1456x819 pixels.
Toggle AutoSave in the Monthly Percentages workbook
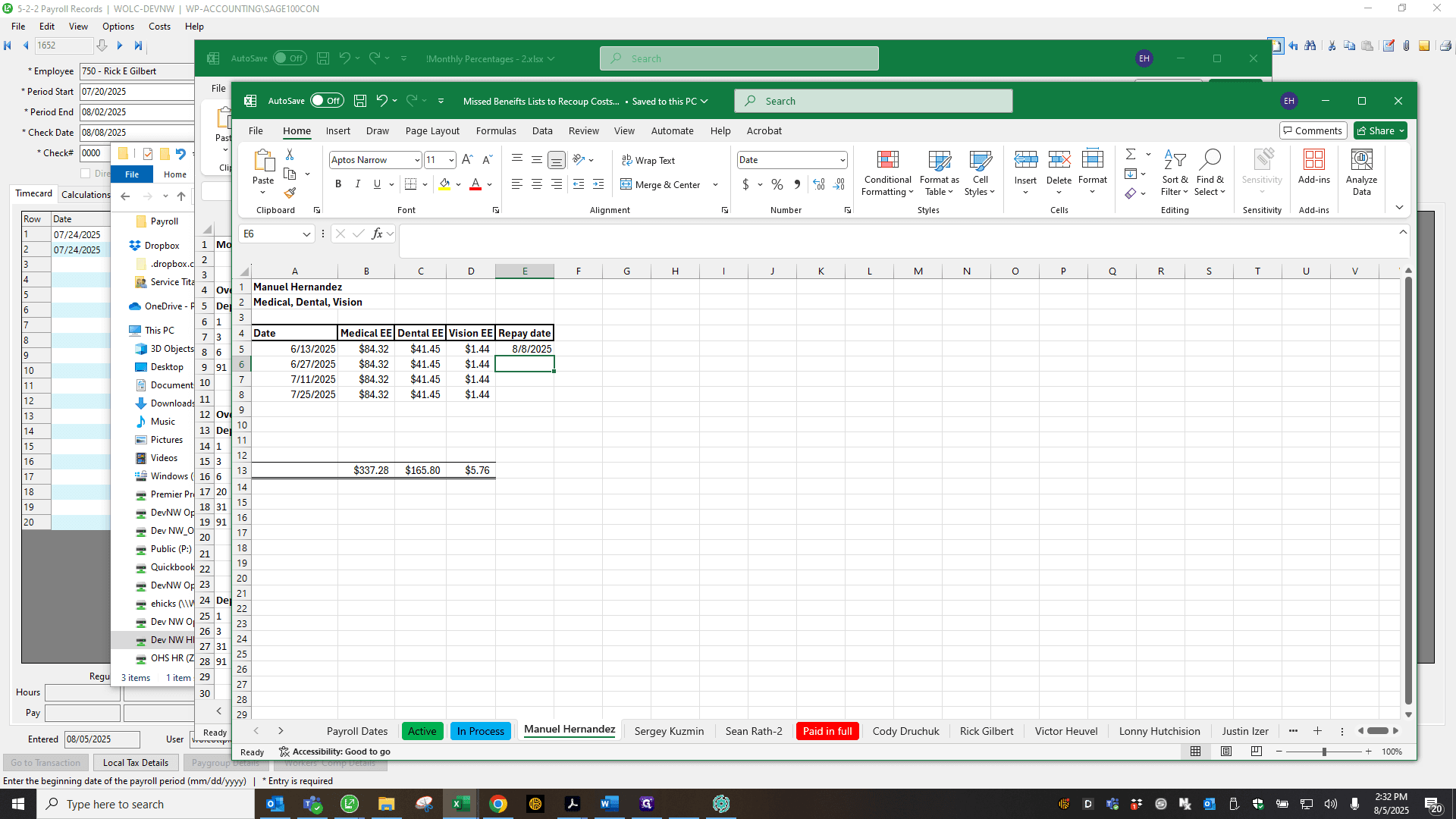(x=290, y=58)
